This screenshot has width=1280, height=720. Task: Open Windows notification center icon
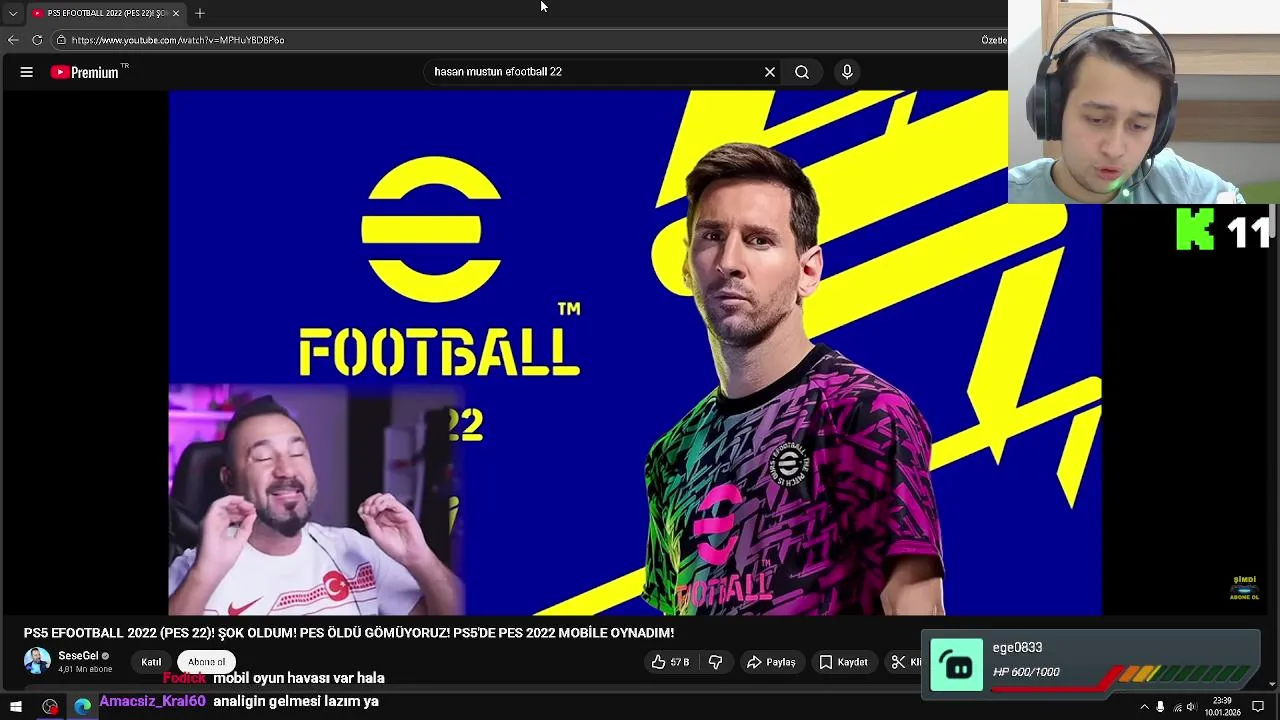1258,707
